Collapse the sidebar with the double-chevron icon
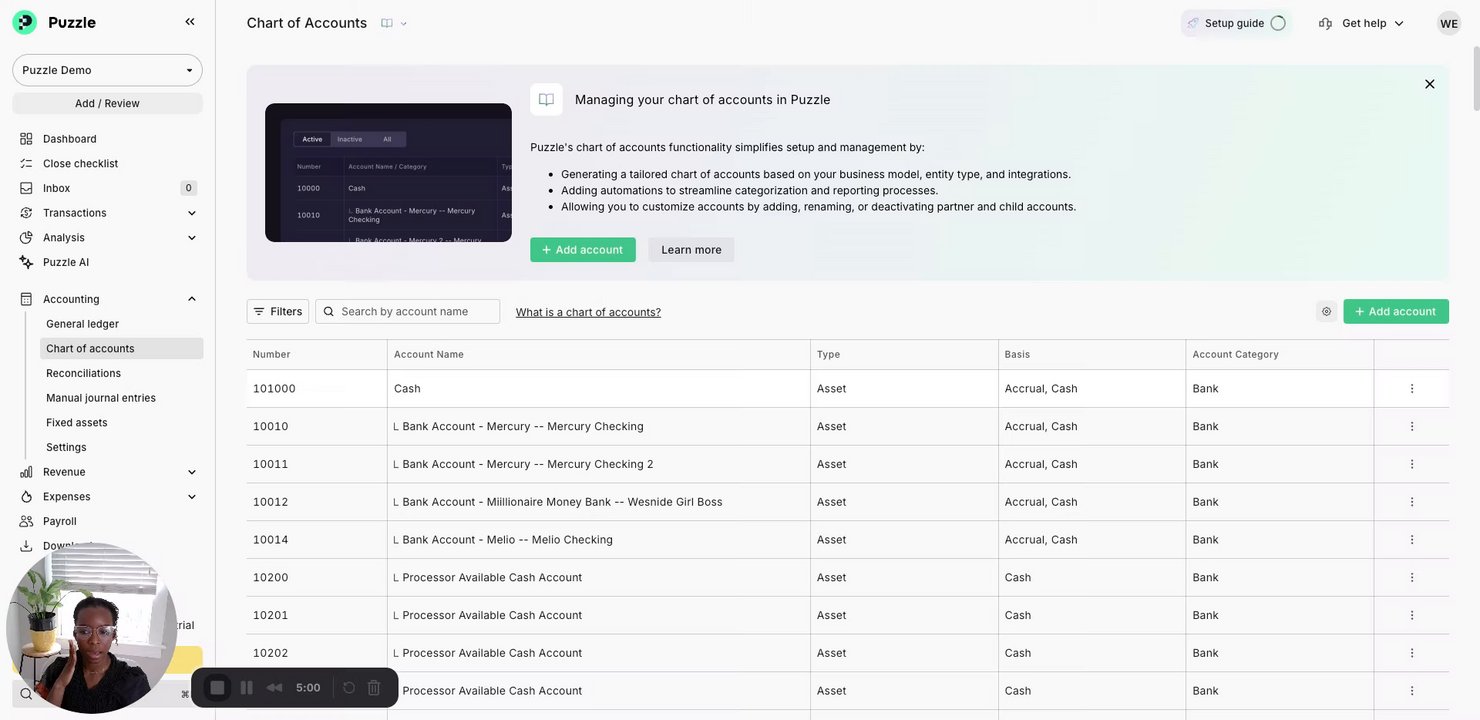This screenshot has width=1480, height=720. coord(190,22)
